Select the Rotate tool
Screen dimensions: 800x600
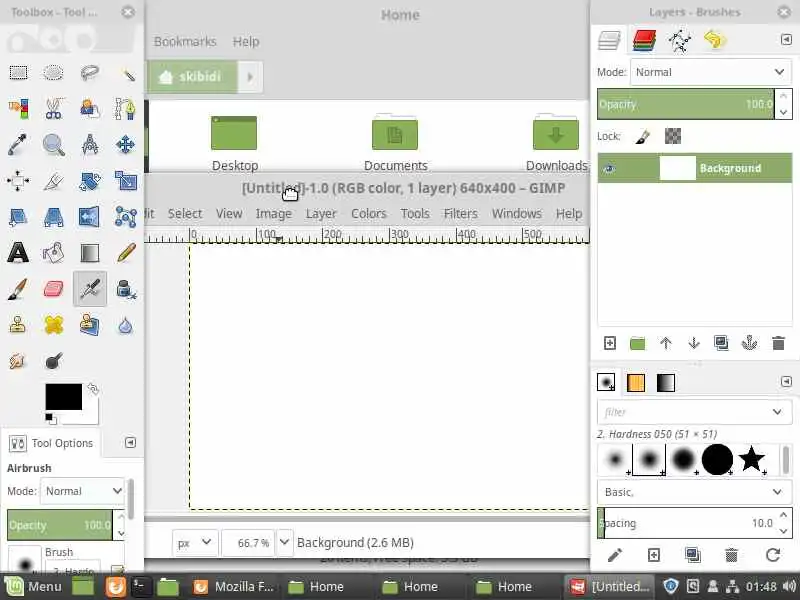pyautogui.click(x=90, y=181)
